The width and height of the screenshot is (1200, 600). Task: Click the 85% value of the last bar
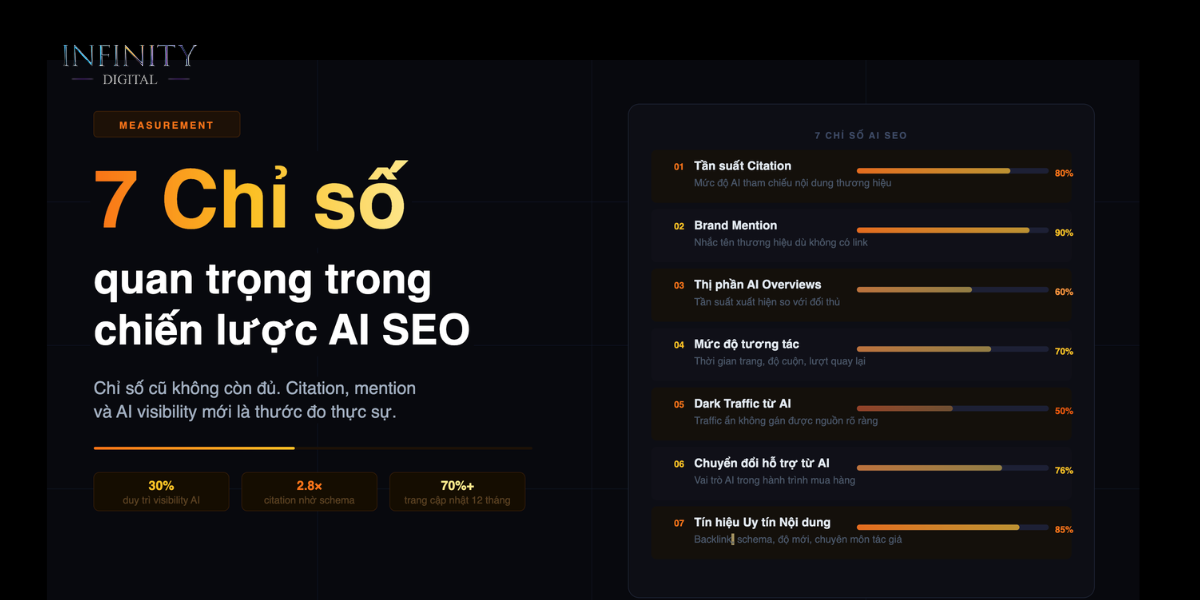click(1064, 530)
